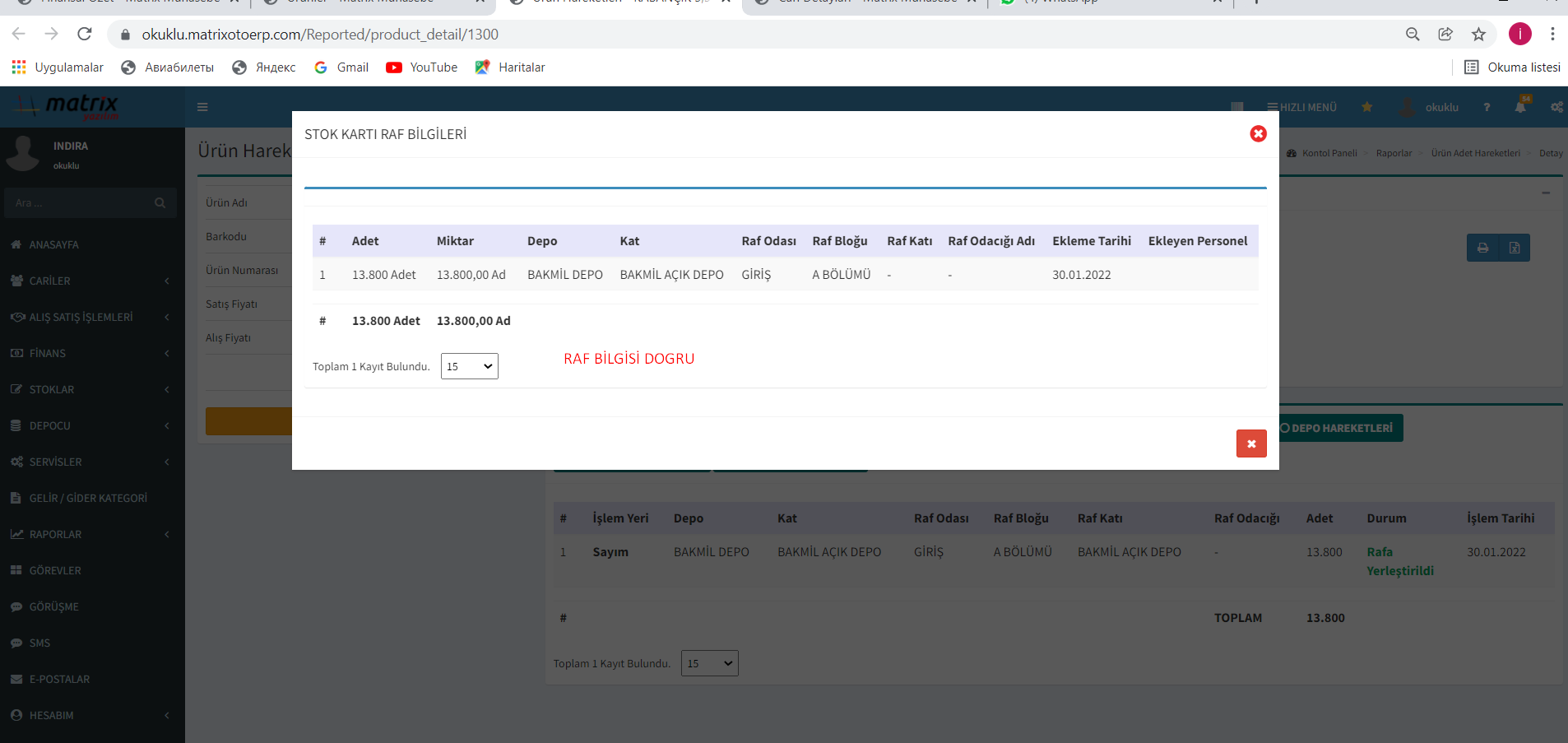
Task: Click the DEPO HAREKETLERİ button
Action: [1341, 428]
